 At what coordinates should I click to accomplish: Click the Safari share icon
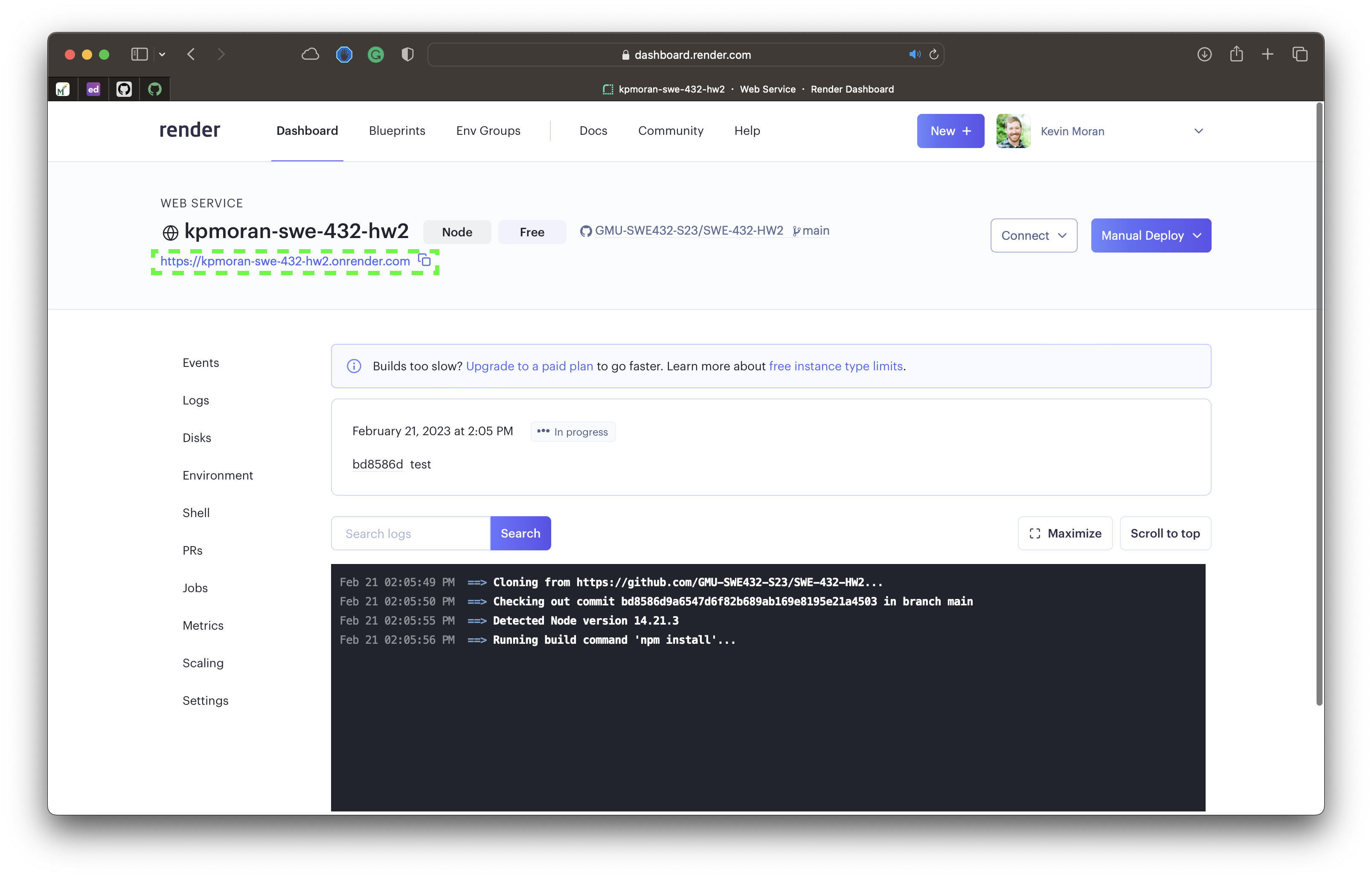click(x=1236, y=54)
